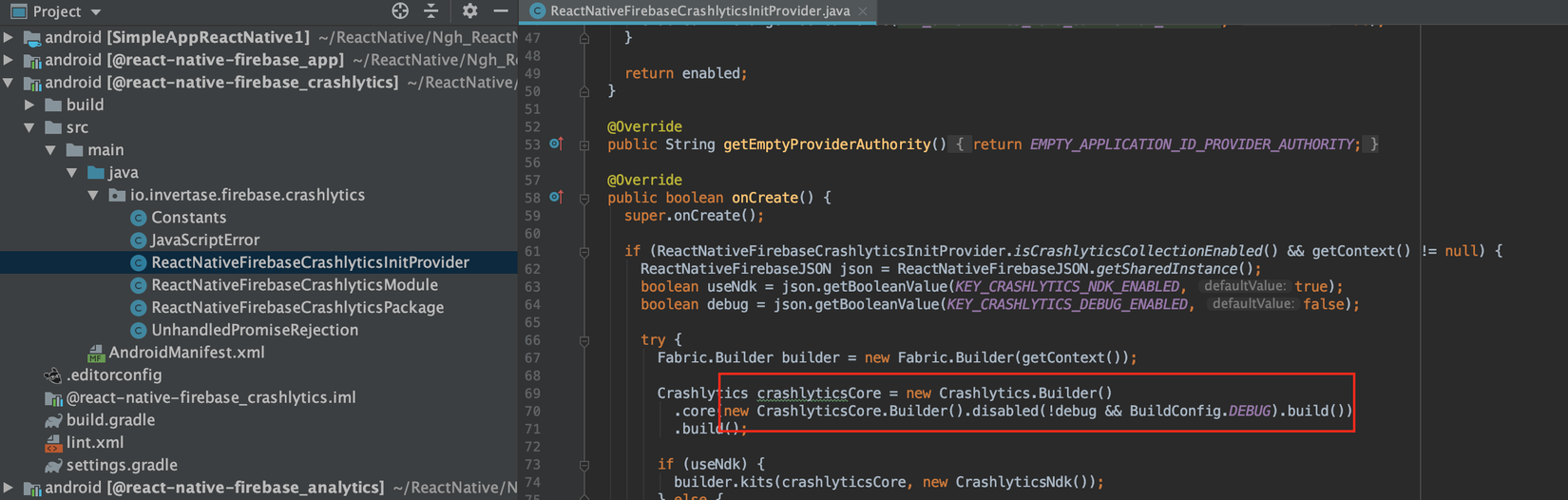The image size is (1568, 500).
Task: Collapse io.invertase.firebase.crashlytics package
Action: (x=93, y=195)
